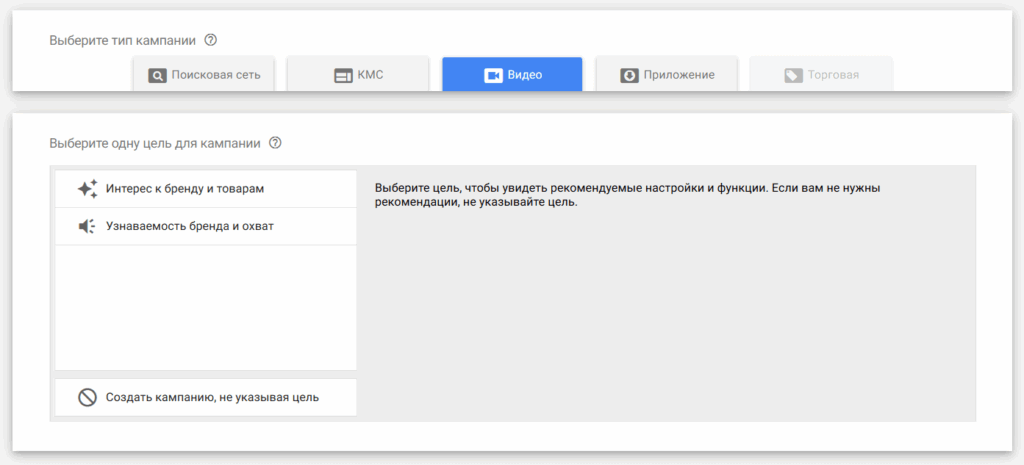Image resolution: width=1024 pixels, height=465 pixels.
Task: Click the display icon on the КМС tab
Action: (x=343, y=76)
